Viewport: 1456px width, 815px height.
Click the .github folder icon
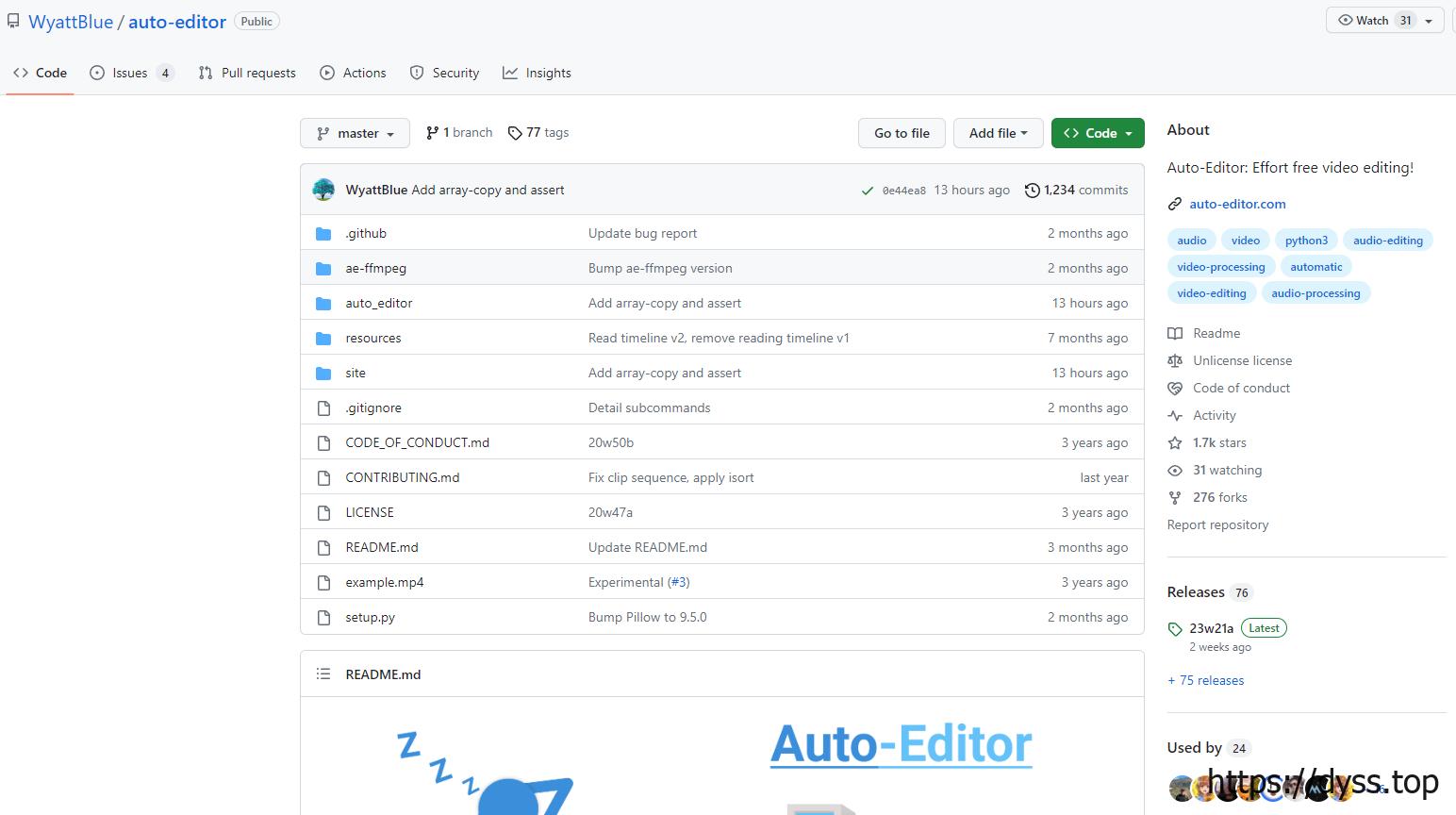[323, 234]
